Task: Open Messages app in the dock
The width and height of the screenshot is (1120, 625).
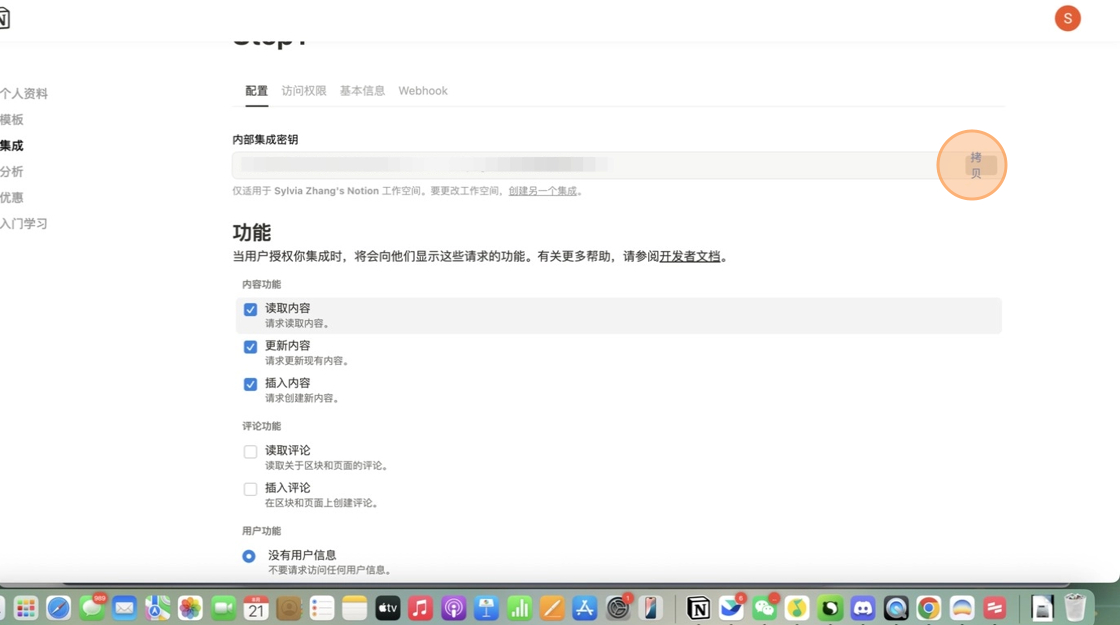Action: coord(91,609)
